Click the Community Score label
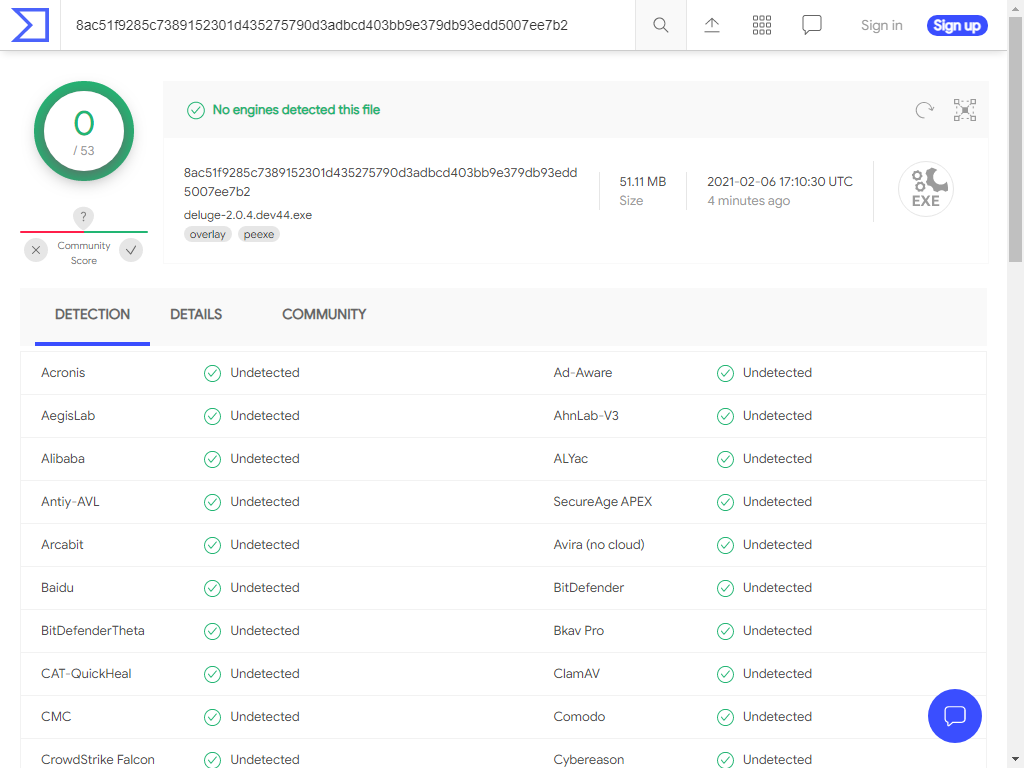Viewport: 1024px width, 768px height. 84,253
